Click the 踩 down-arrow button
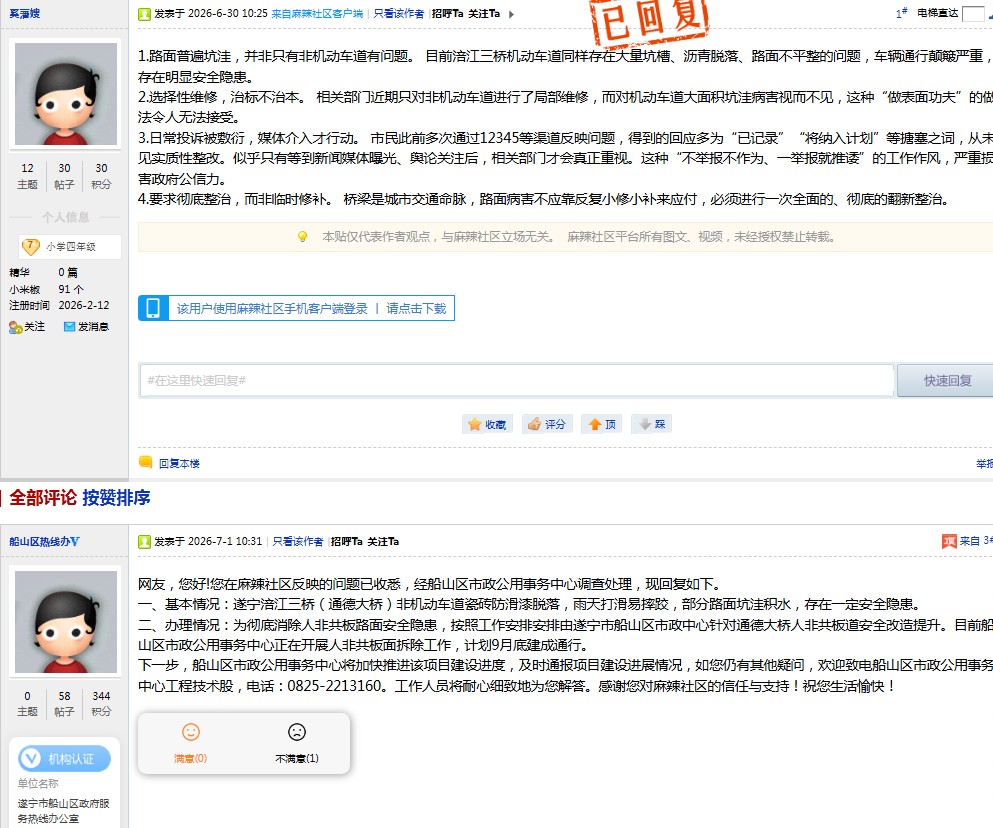This screenshot has height=828, width=993. coord(652,424)
